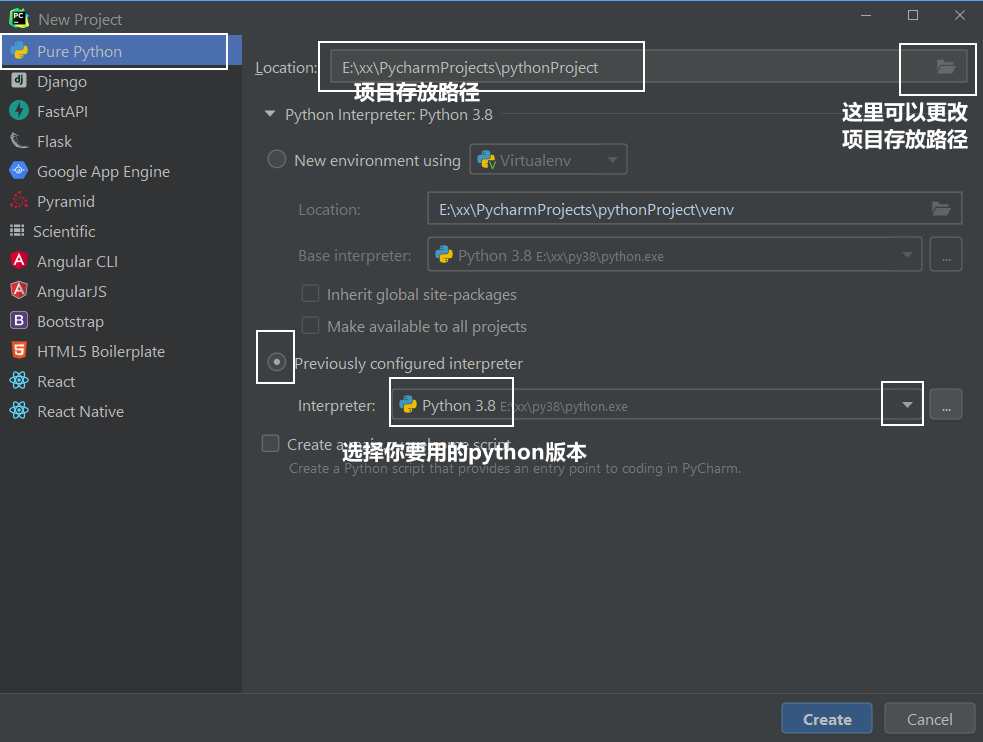
Task: Select Scientific project type
Action: [121, 231]
